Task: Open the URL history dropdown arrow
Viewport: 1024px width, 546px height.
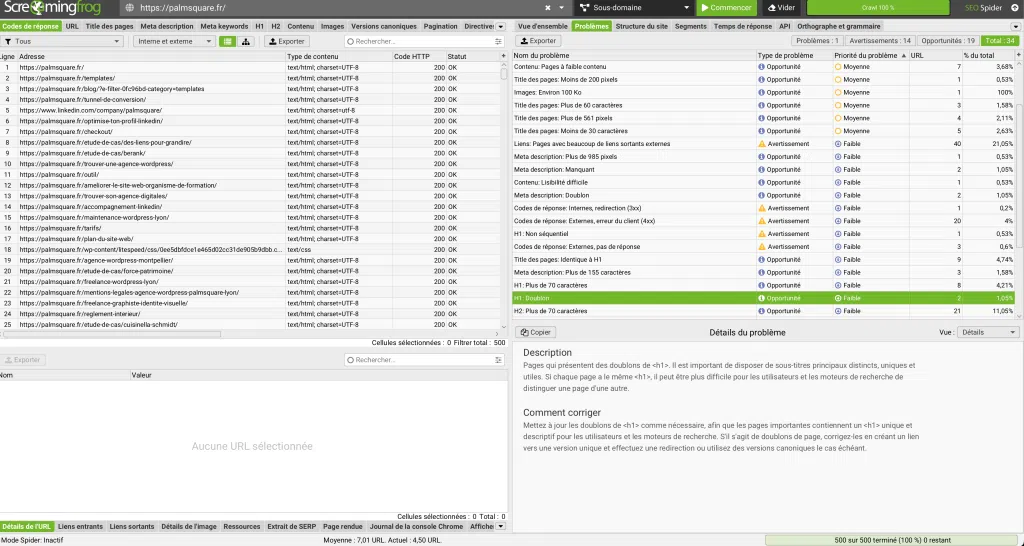Action: pos(562,8)
